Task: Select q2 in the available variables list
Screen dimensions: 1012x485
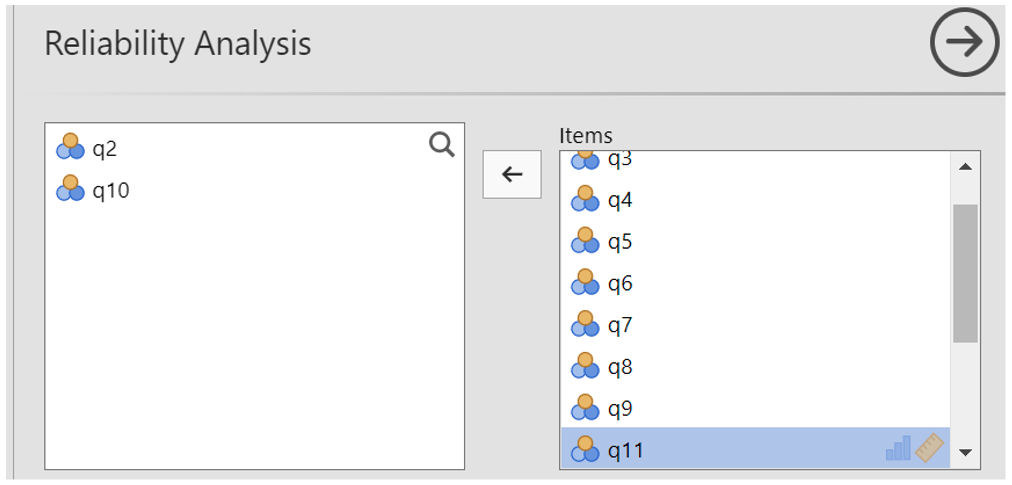Action: (106, 149)
